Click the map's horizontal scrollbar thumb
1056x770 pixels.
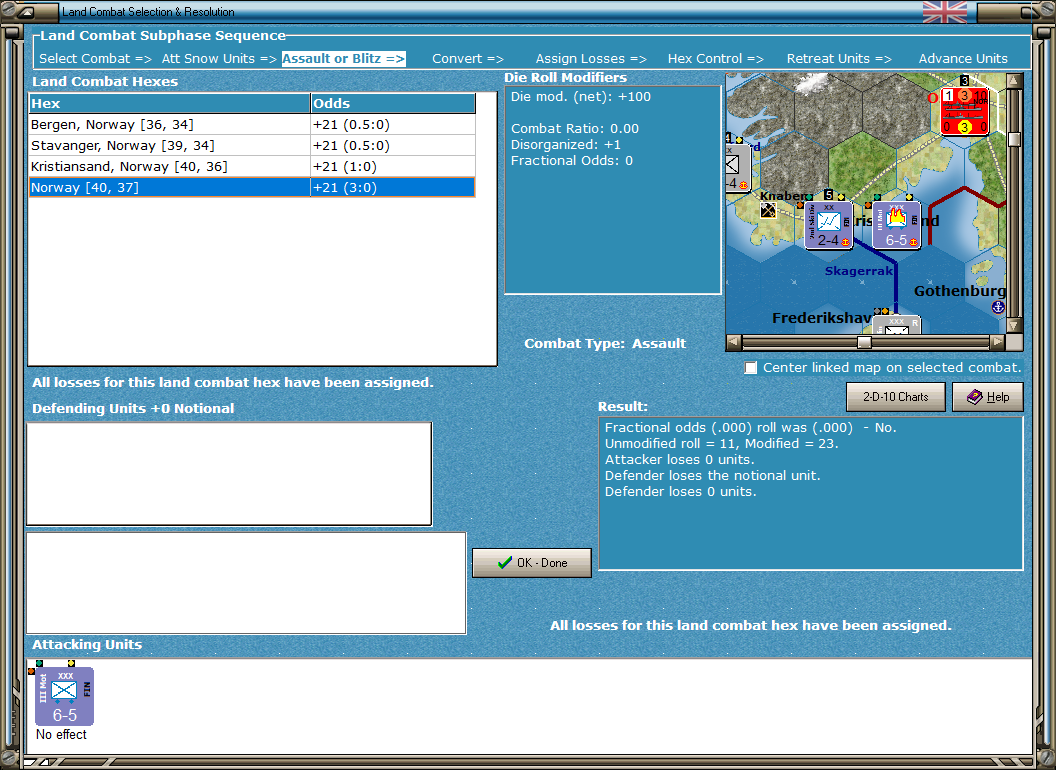[864, 342]
